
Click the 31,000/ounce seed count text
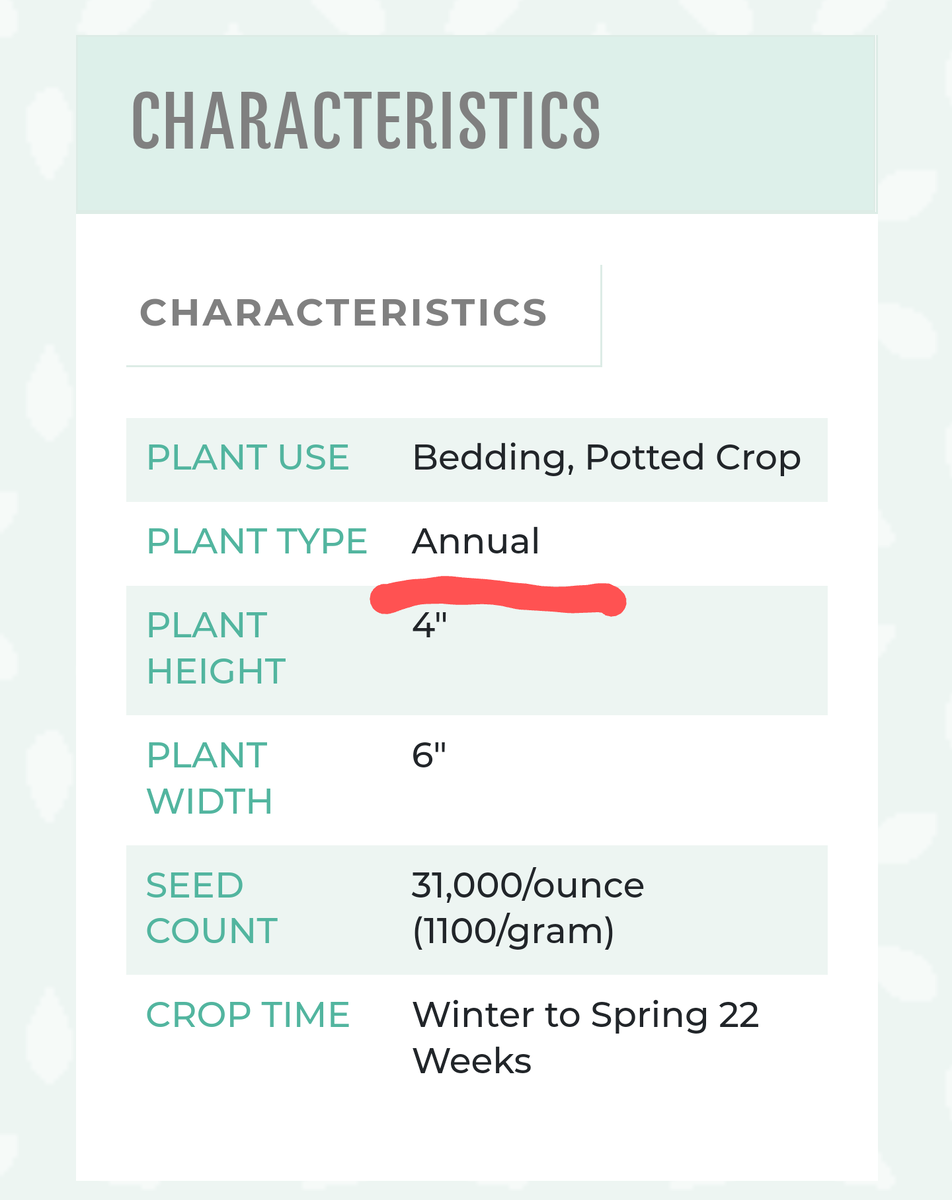(x=528, y=886)
